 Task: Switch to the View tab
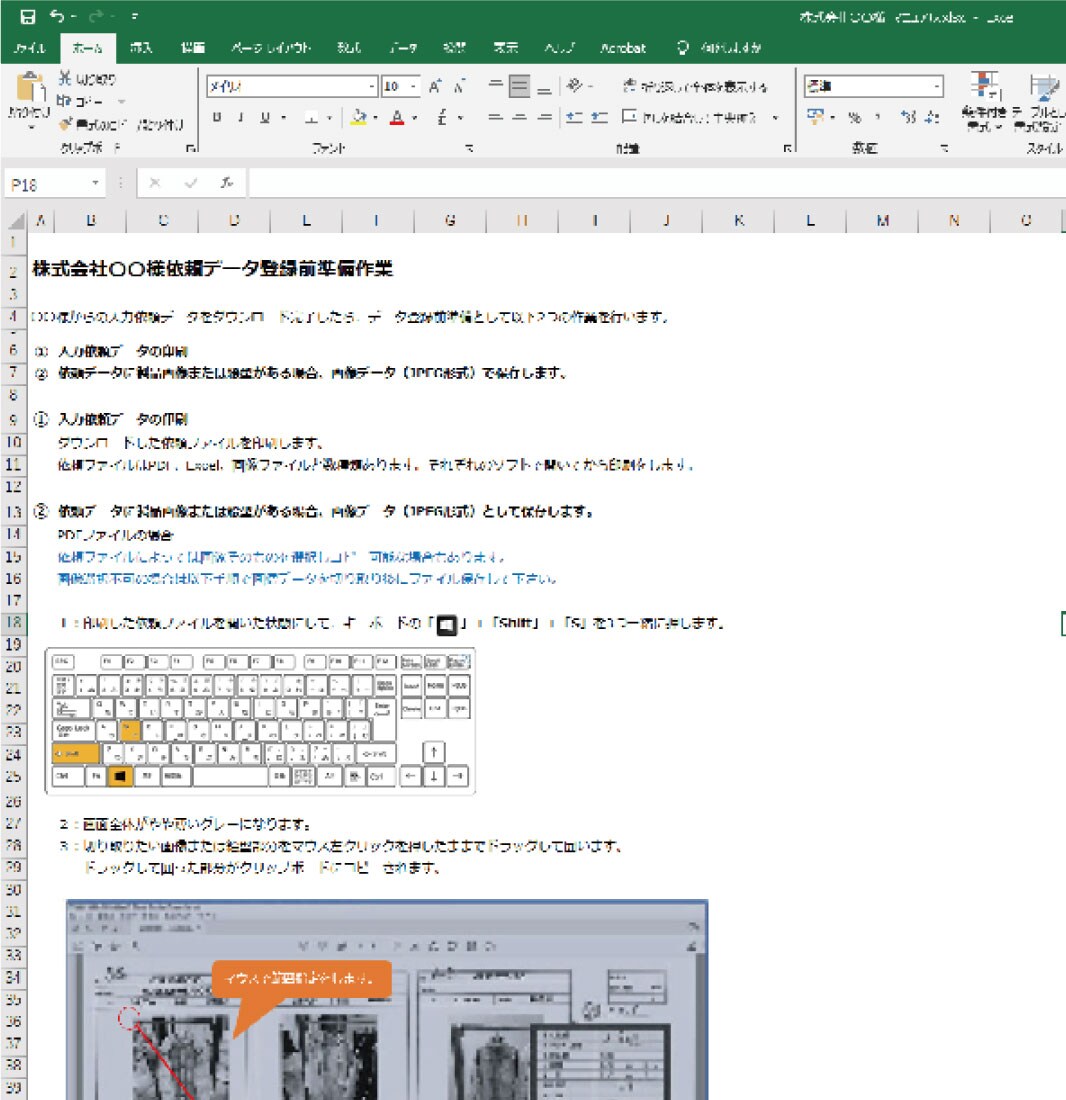click(505, 48)
